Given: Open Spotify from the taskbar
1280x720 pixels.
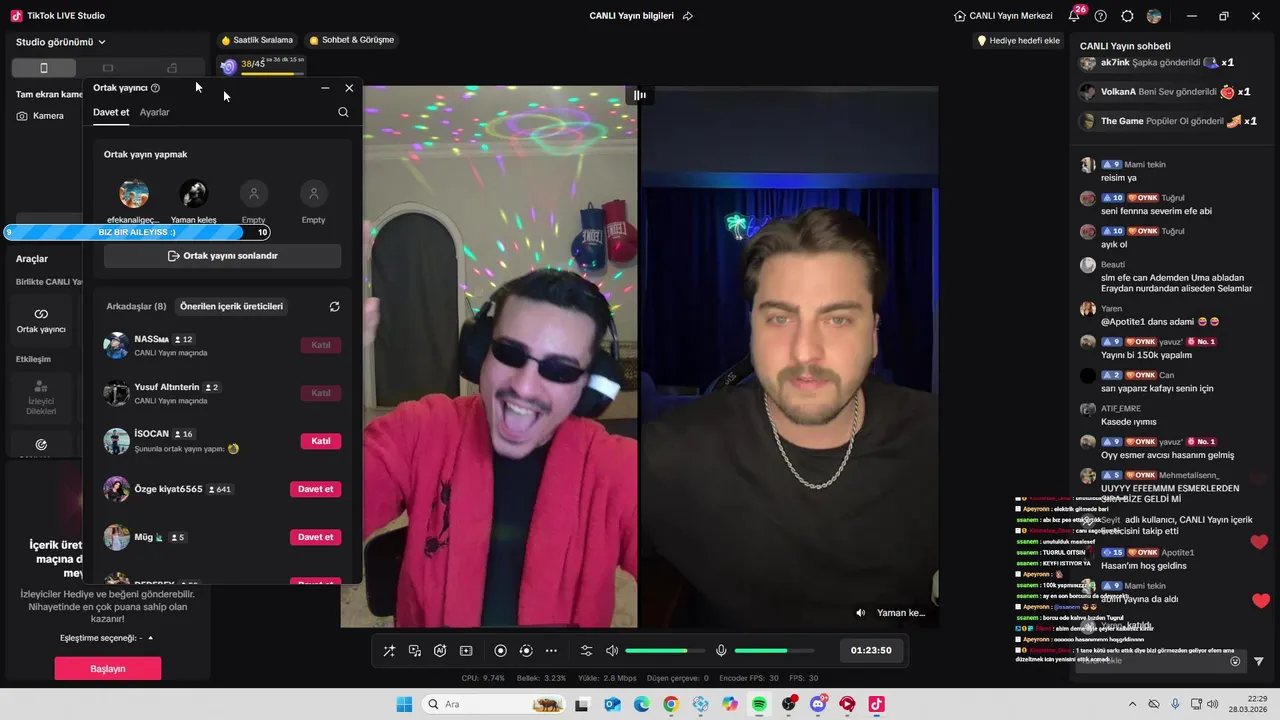Looking at the screenshot, I should coord(759,704).
